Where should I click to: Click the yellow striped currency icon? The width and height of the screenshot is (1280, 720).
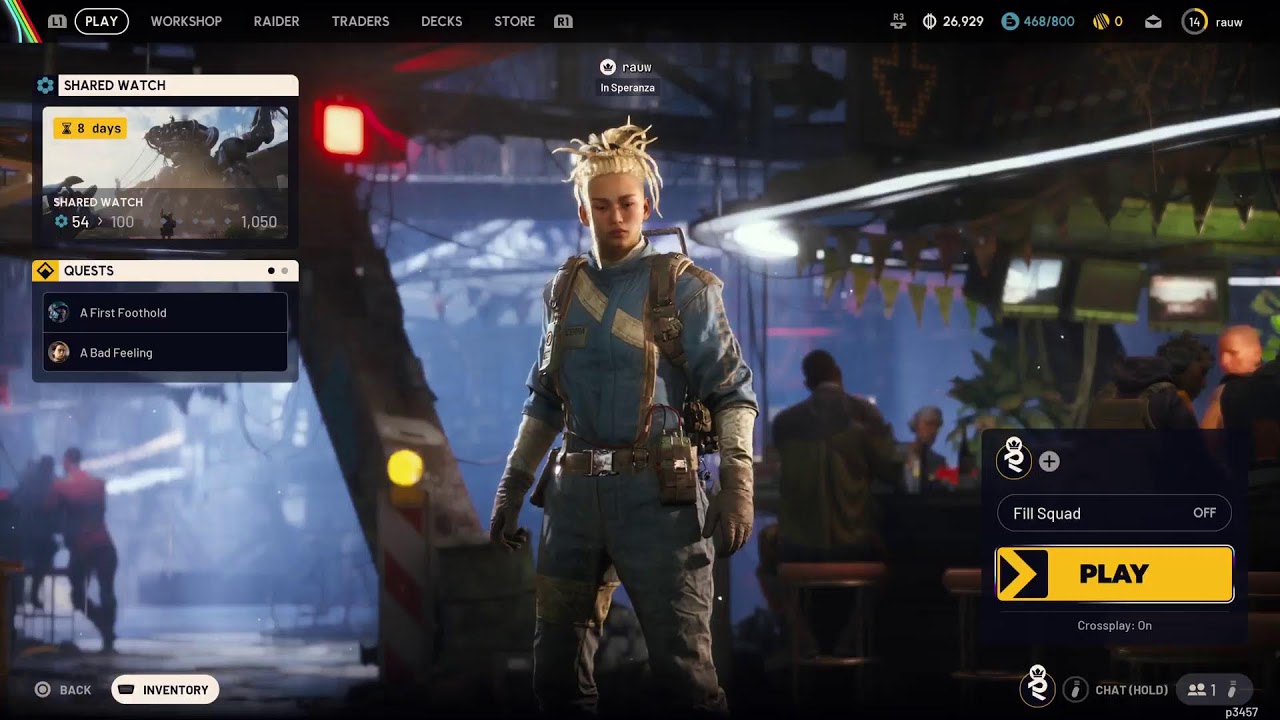1101,21
